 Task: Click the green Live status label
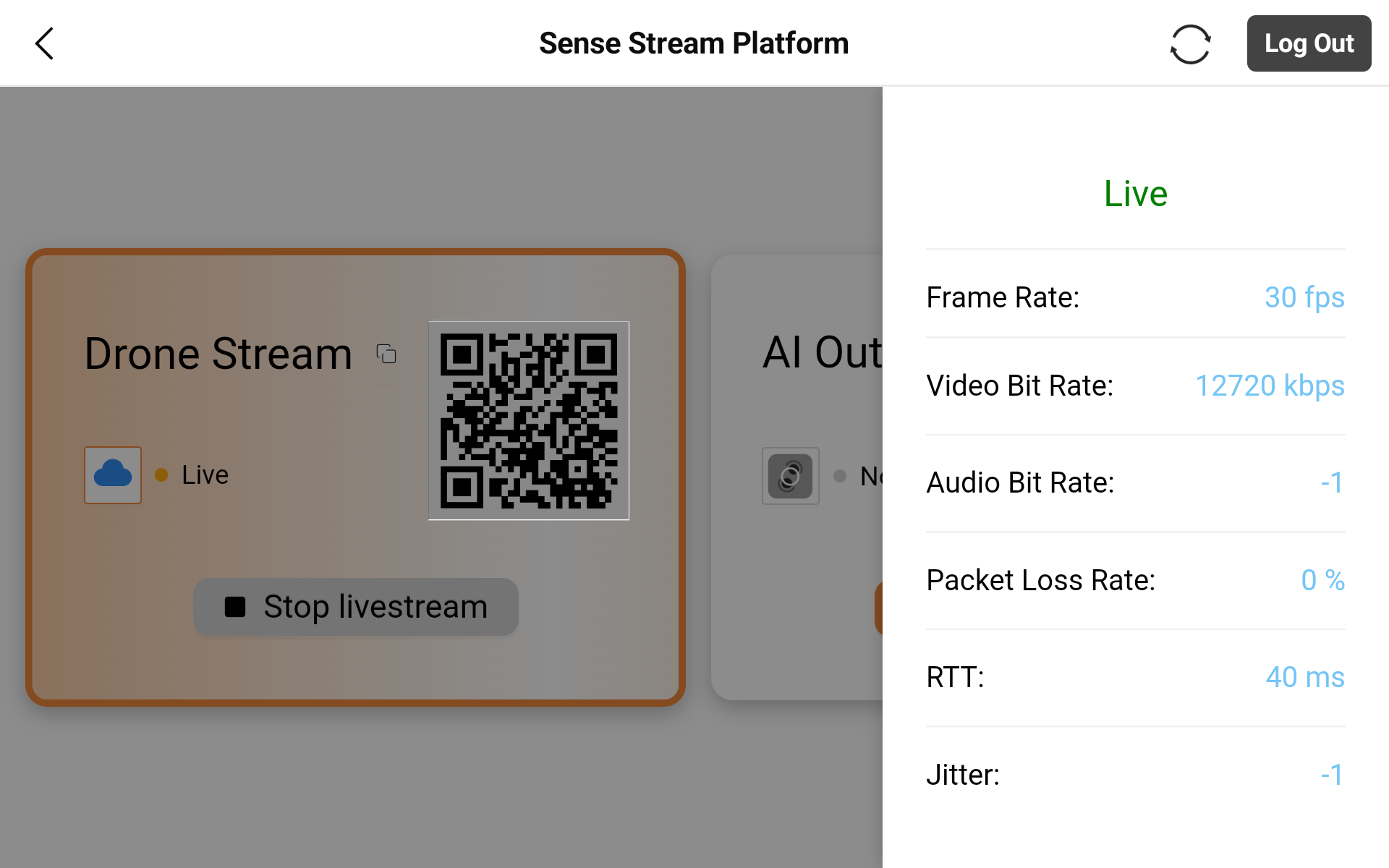pos(1135,193)
